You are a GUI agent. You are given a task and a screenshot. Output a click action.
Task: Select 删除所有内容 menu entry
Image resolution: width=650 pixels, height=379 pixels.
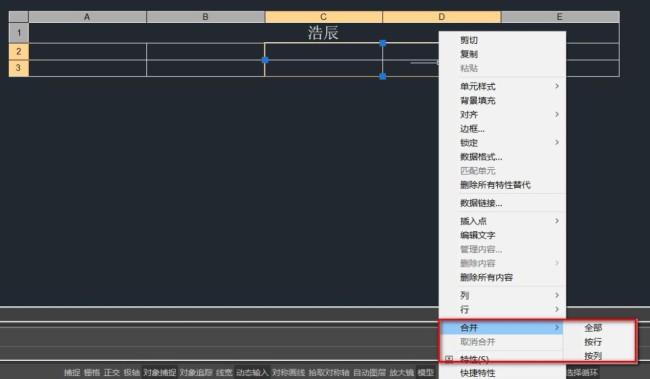486,277
